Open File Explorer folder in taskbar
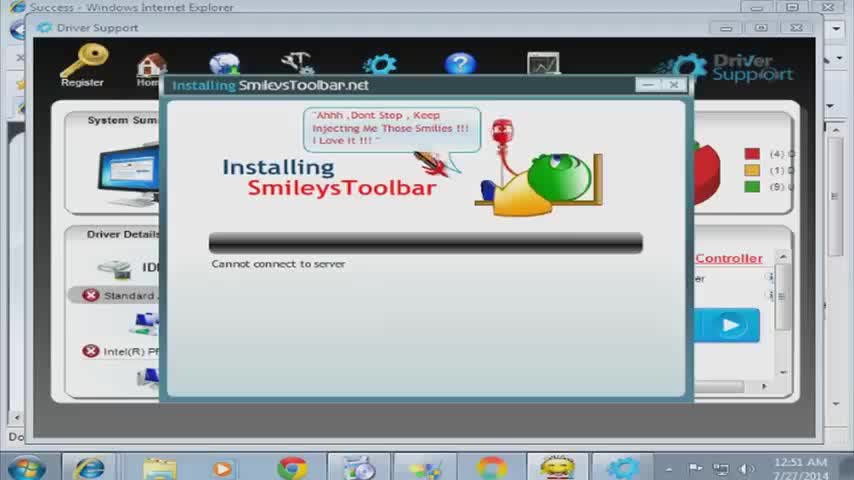 click(x=159, y=469)
